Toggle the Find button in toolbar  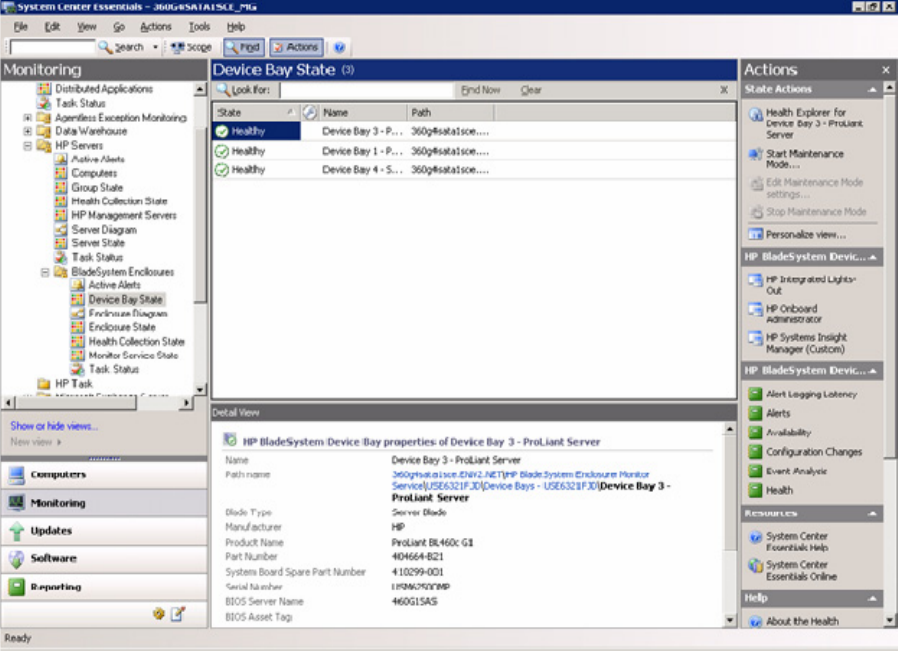[x=243, y=47]
